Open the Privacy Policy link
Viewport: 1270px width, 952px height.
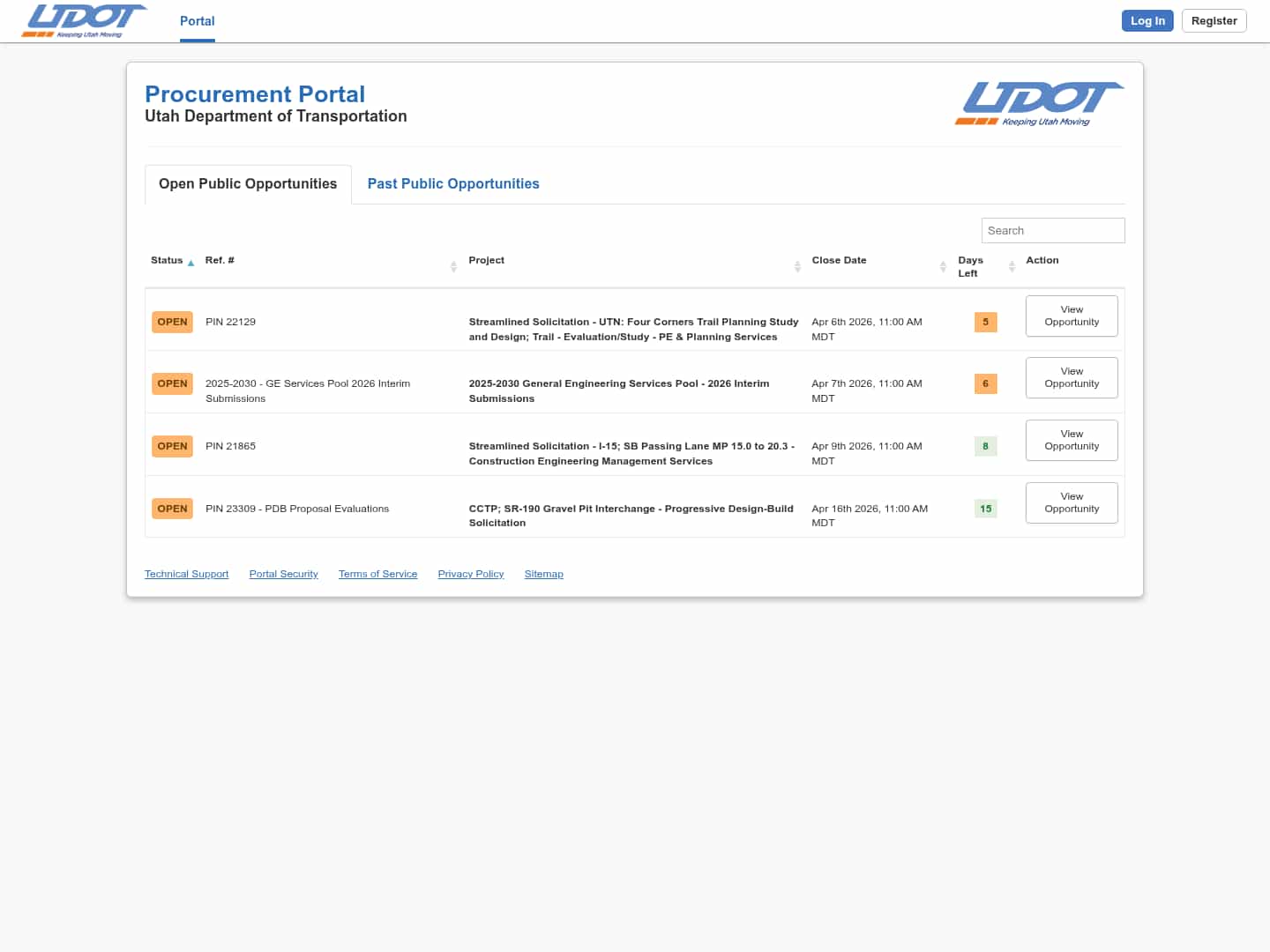[x=471, y=574]
